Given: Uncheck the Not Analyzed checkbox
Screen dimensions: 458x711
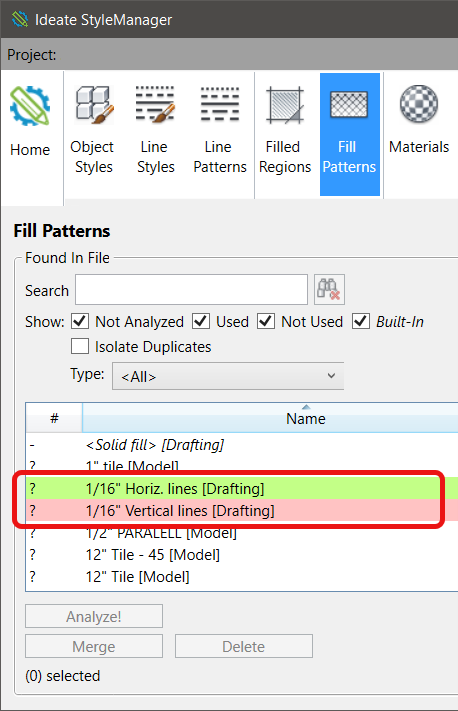Looking at the screenshot, I should click(x=80, y=321).
